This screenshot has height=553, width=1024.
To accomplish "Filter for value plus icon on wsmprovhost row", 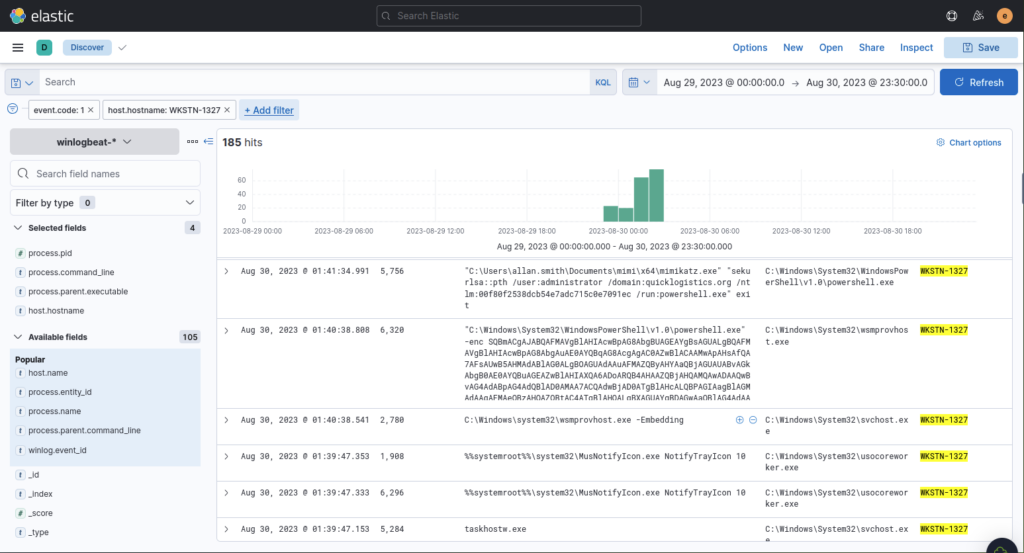I will pos(739,420).
